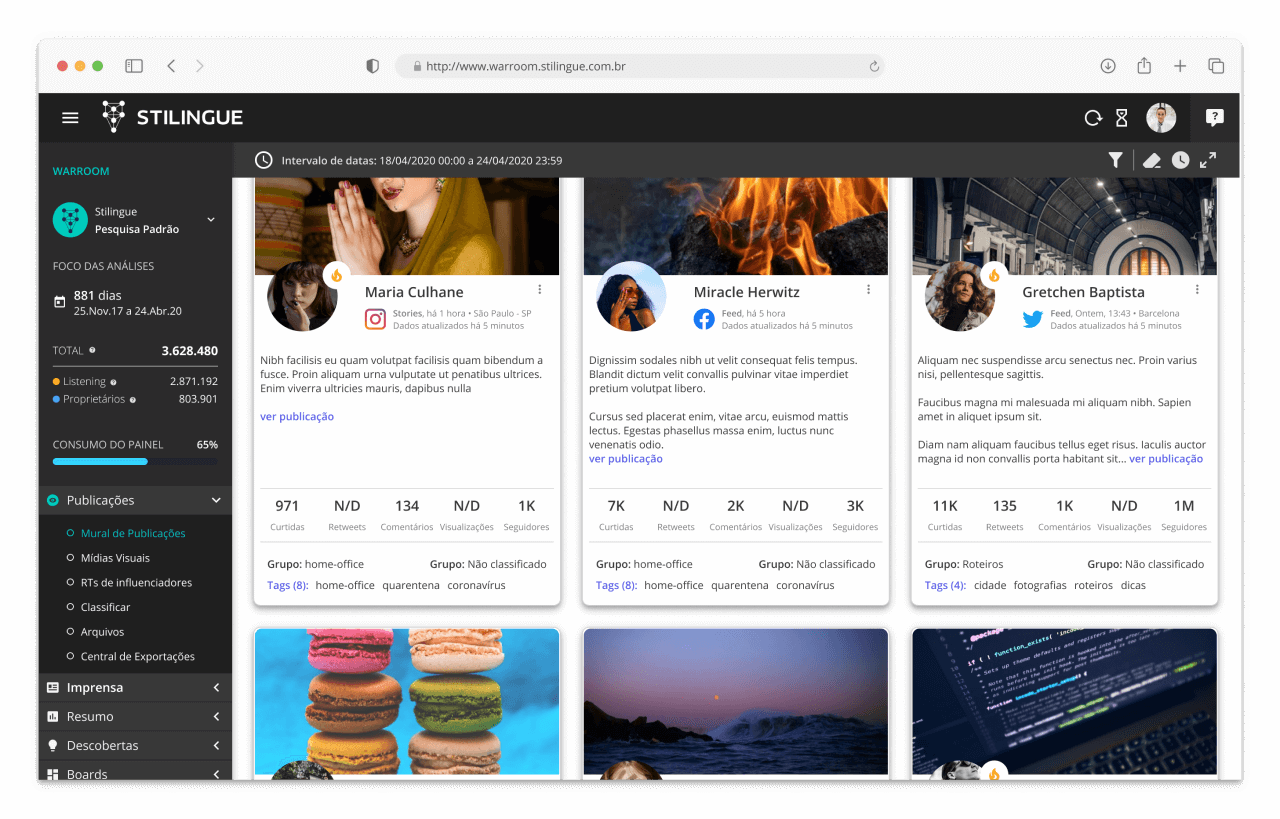This screenshot has height=819, width=1280.
Task: Open the help chat bubble icon
Action: [x=1215, y=118]
